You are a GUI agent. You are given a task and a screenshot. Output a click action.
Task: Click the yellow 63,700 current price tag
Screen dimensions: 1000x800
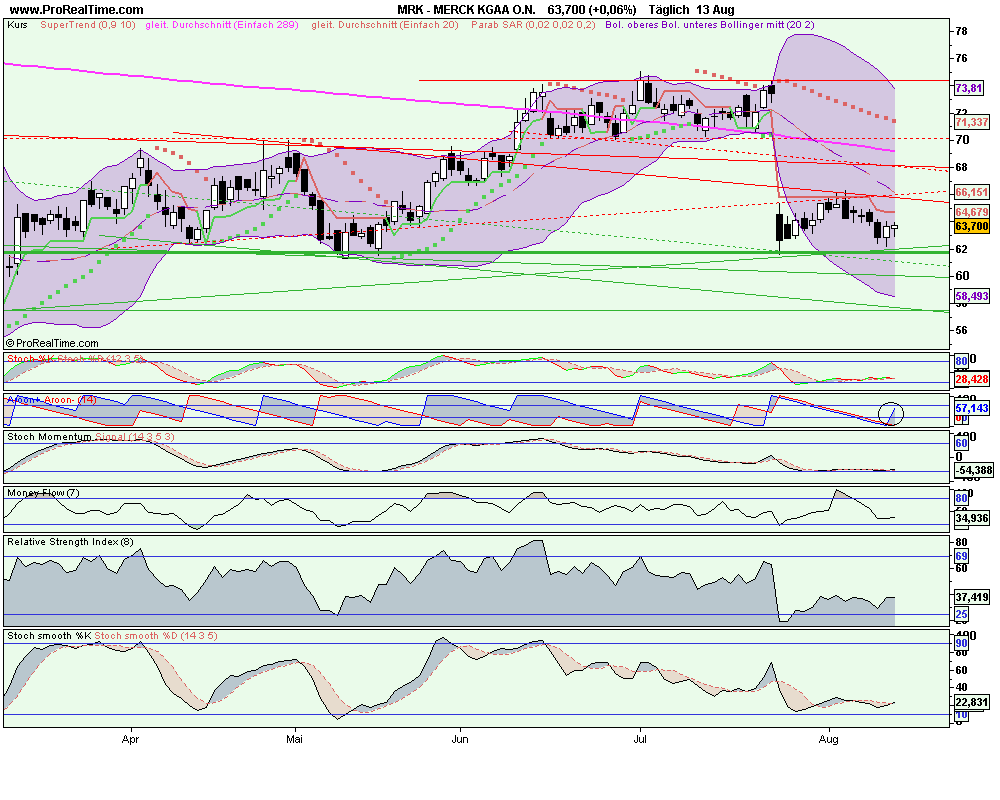click(x=972, y=226)
